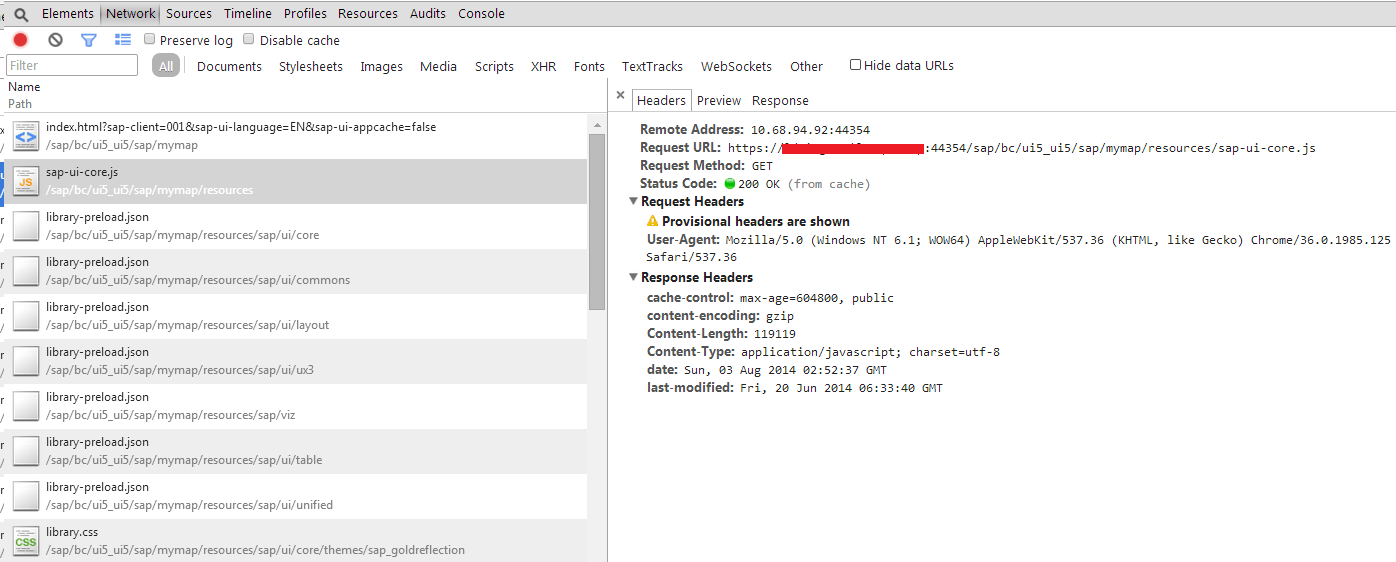Viewport: 1396px width, 562px height.
Task: Select the Response tab
Action: [780, 101]
